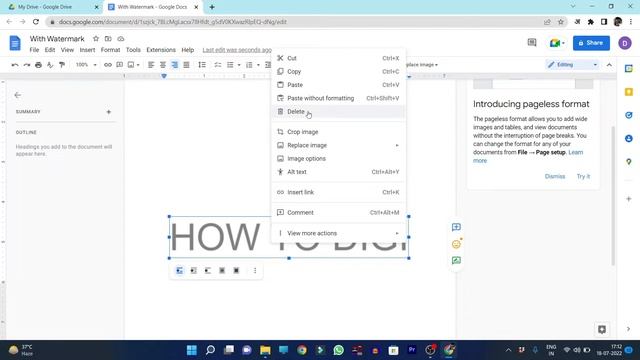Expand View more actions submenu

338,233
